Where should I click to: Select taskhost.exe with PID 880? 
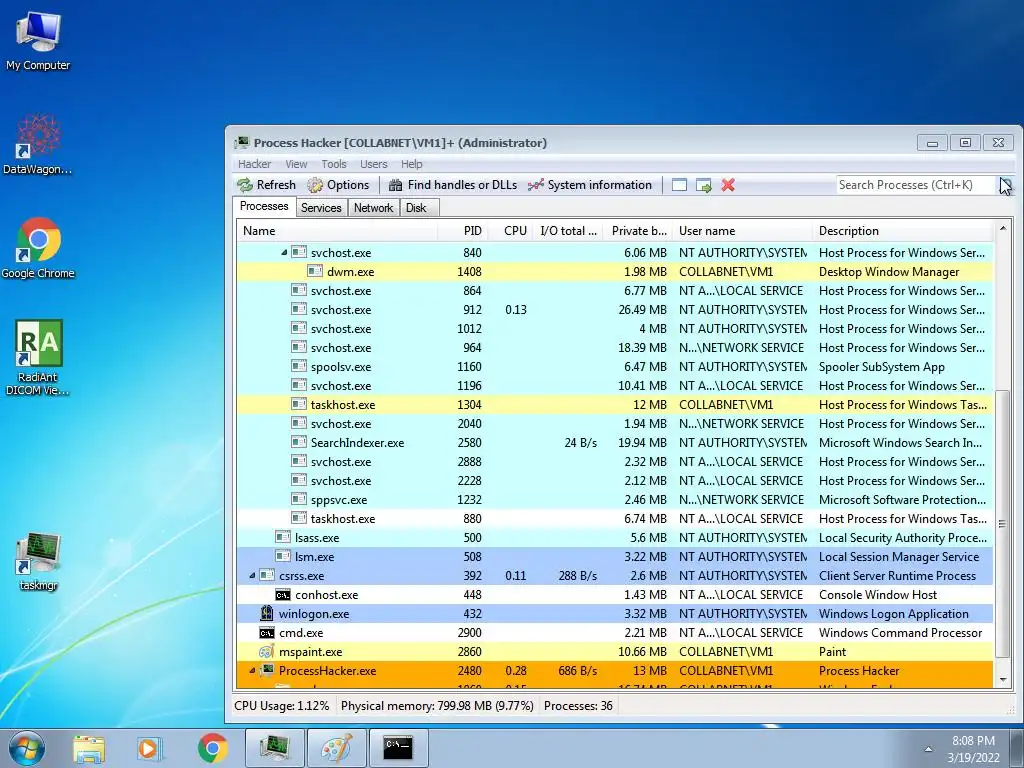(615, 519)
